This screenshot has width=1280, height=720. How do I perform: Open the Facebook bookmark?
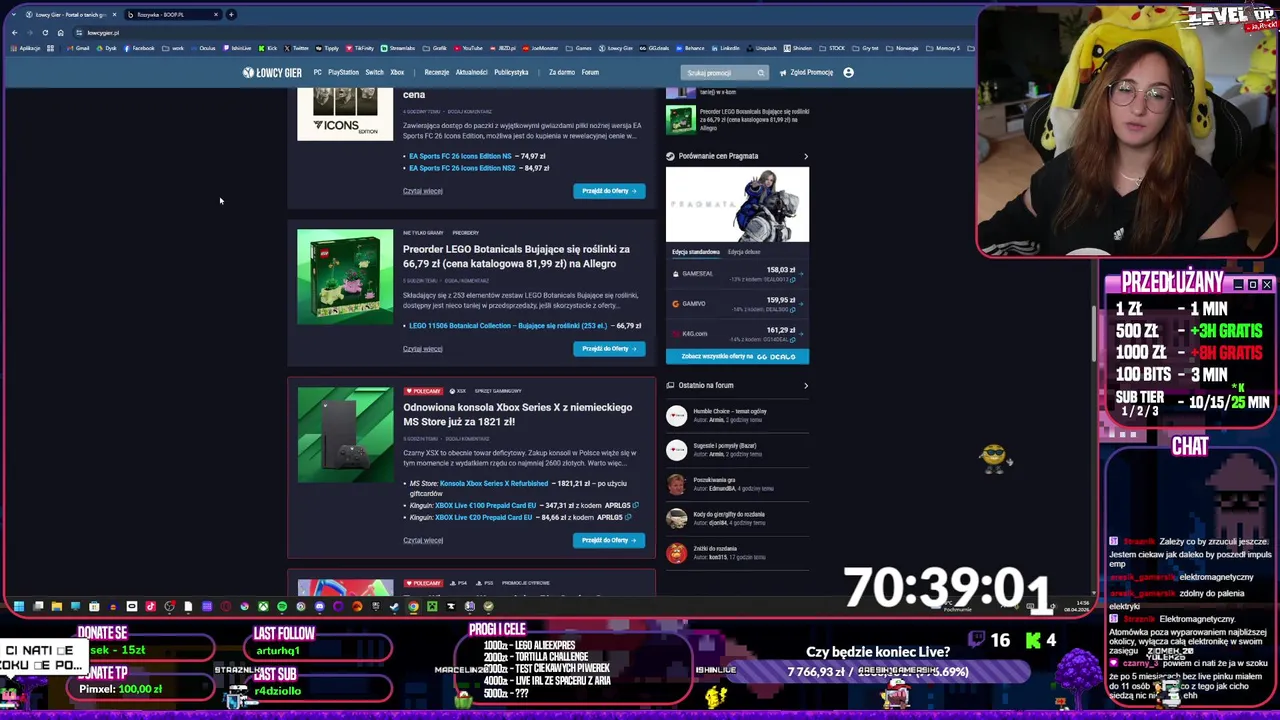pos(139,48)
